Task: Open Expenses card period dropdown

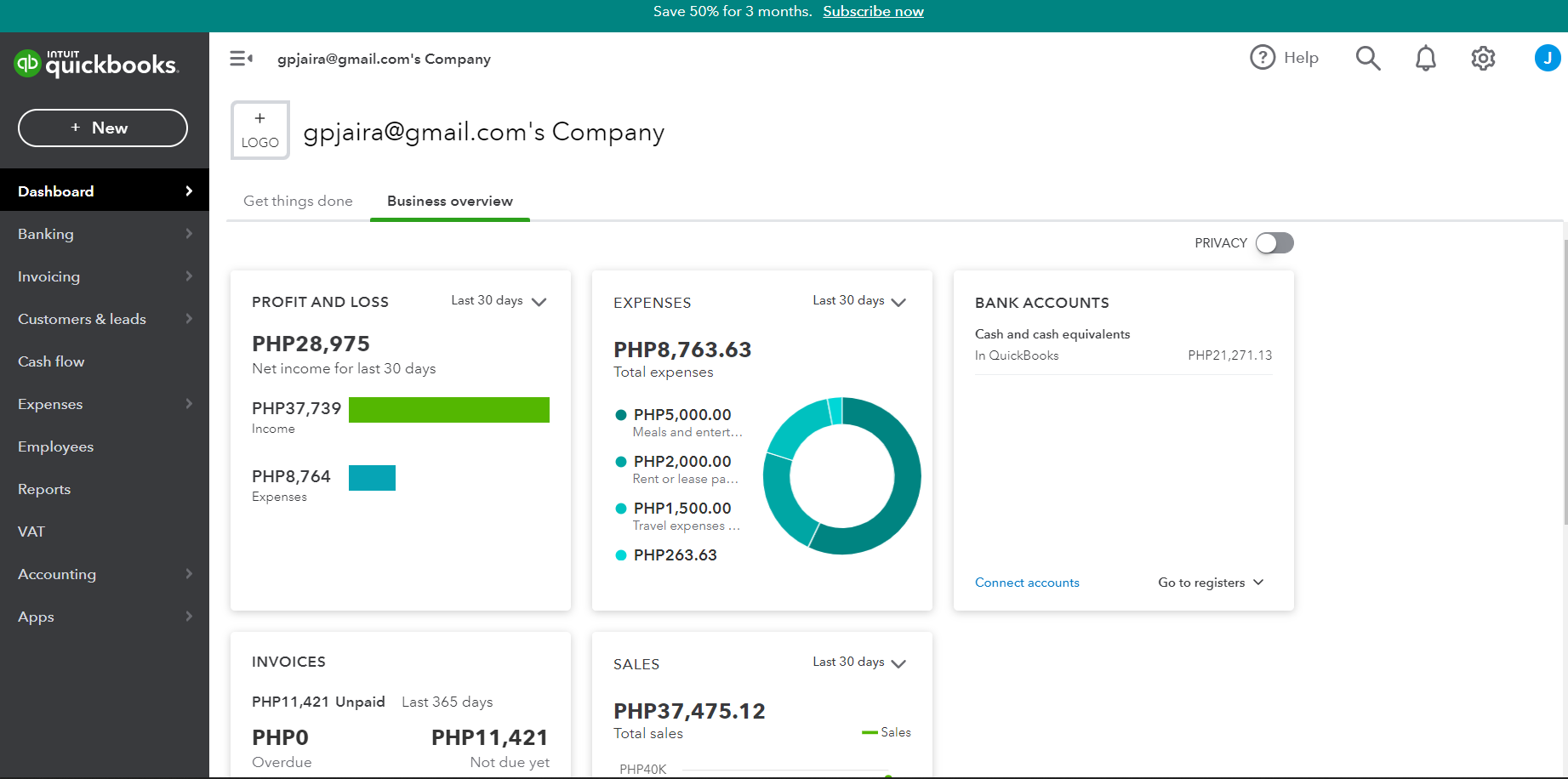Action: [x=860, y=301]
